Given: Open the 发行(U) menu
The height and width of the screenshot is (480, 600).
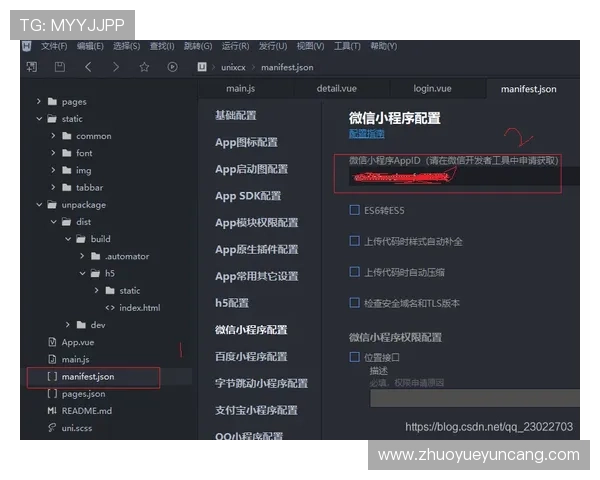Looking at the screenshot, I should pyautogui.click(x=272, y=46).
